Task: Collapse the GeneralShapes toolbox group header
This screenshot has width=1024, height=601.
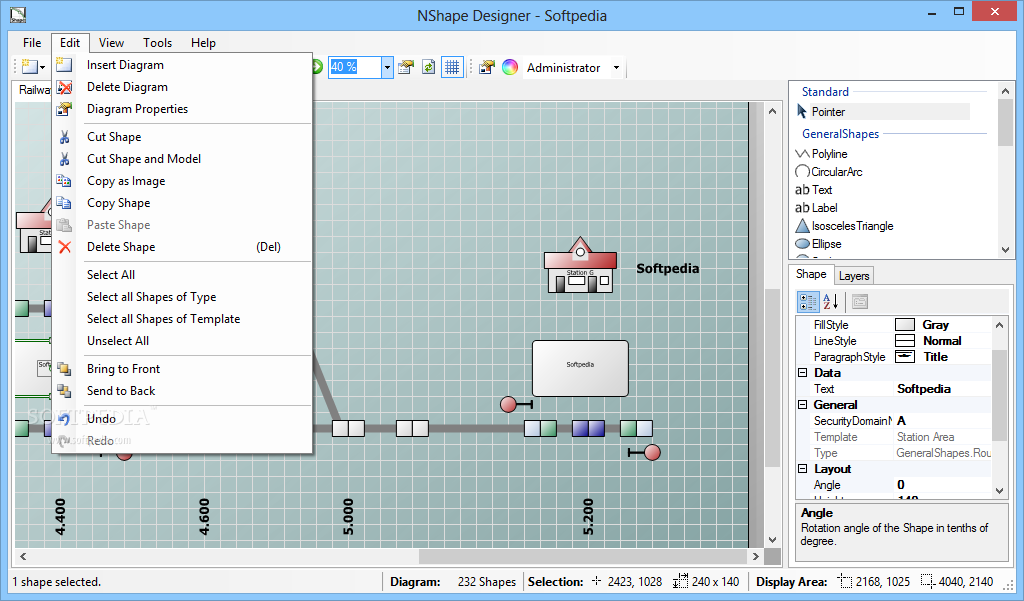Action: [x=840, y=134]
